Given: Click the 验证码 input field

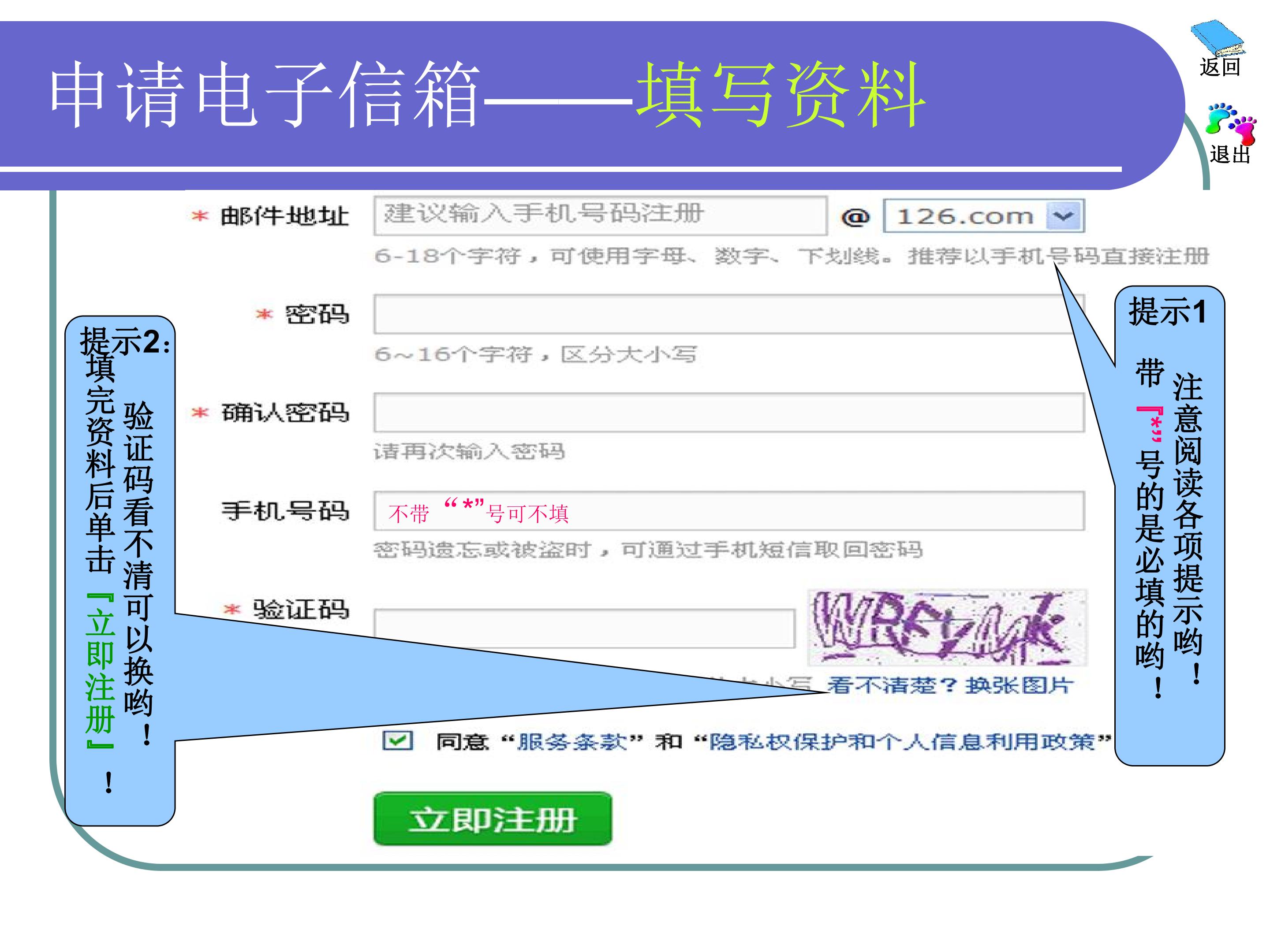Looking at the screenshot, I should point(584,628).
